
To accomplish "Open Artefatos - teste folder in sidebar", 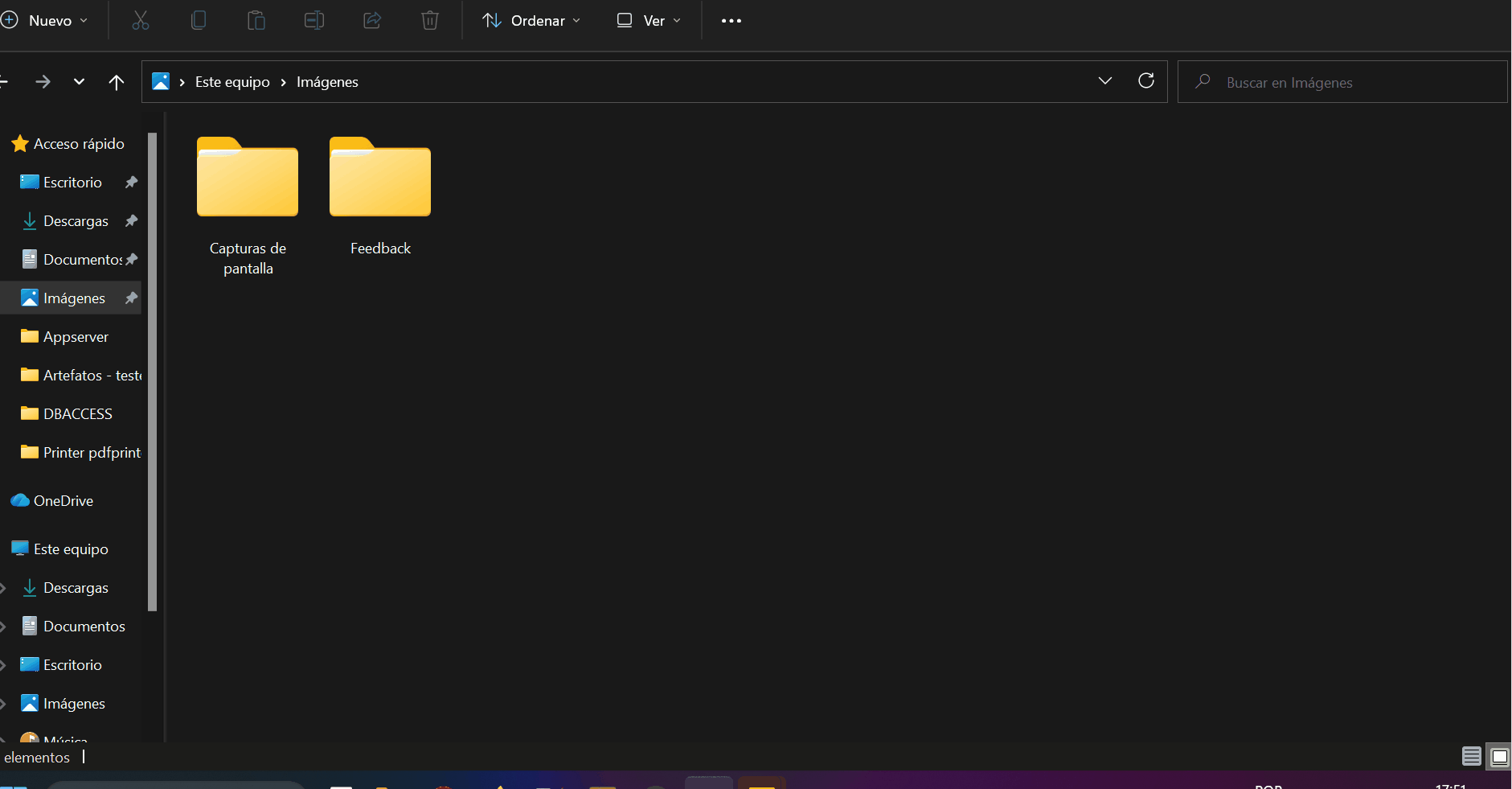I will [80, 376].
